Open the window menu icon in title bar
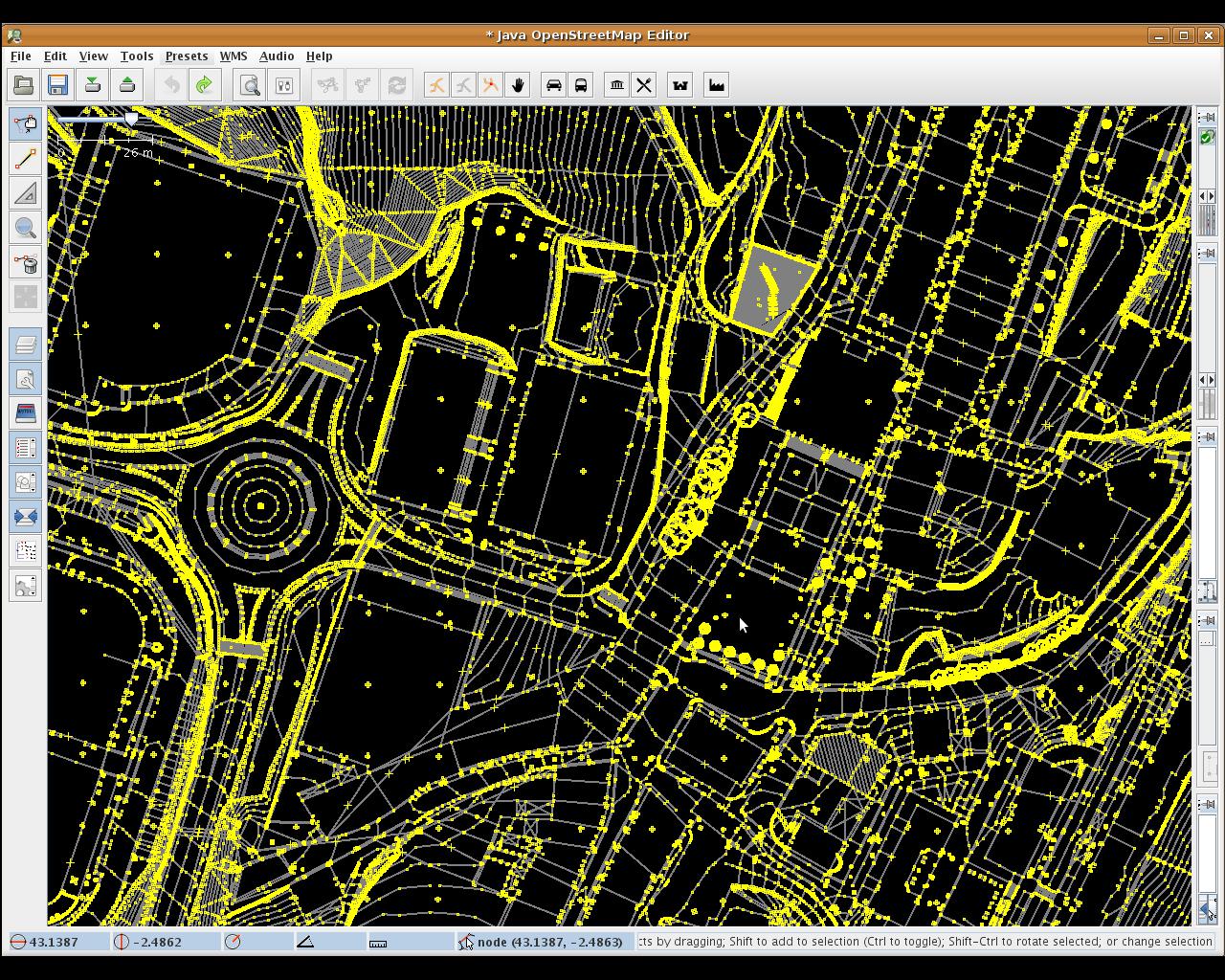Viewport: 1225px width, 980px height. pos(13,35)
